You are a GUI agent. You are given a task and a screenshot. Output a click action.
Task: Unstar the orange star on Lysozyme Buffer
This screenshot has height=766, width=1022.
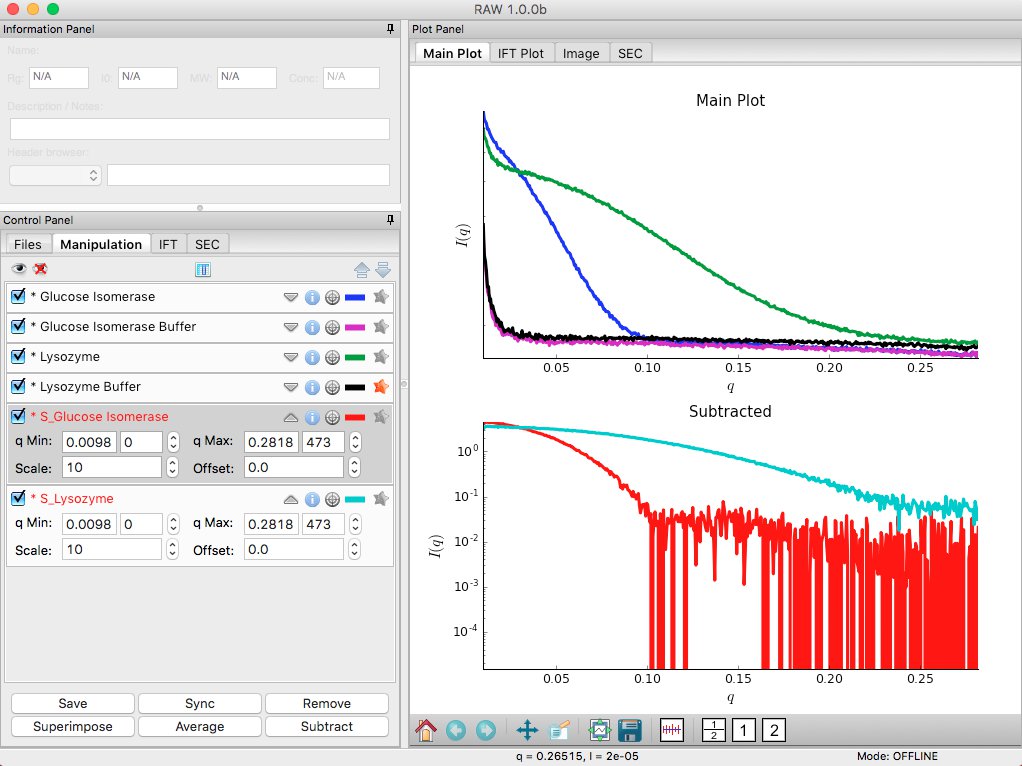pos(381,387)
